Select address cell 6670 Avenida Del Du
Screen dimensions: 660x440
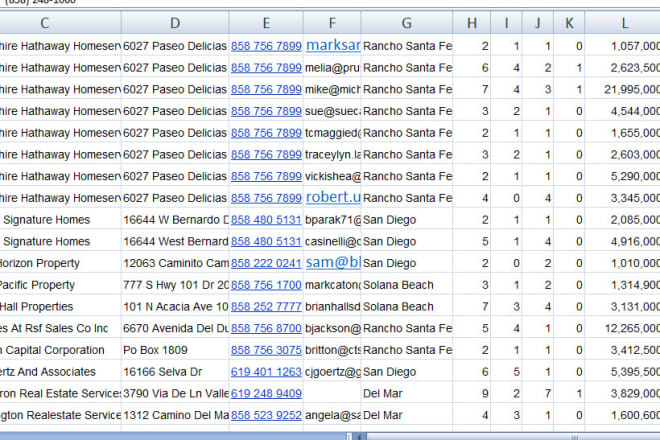(x=175, y=328)
